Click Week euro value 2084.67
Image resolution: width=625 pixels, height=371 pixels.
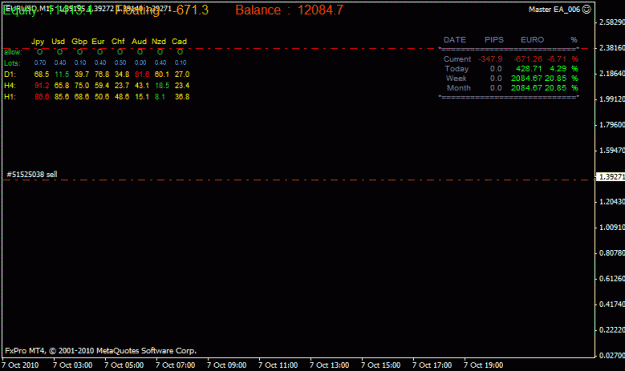[x=527, y=79]
